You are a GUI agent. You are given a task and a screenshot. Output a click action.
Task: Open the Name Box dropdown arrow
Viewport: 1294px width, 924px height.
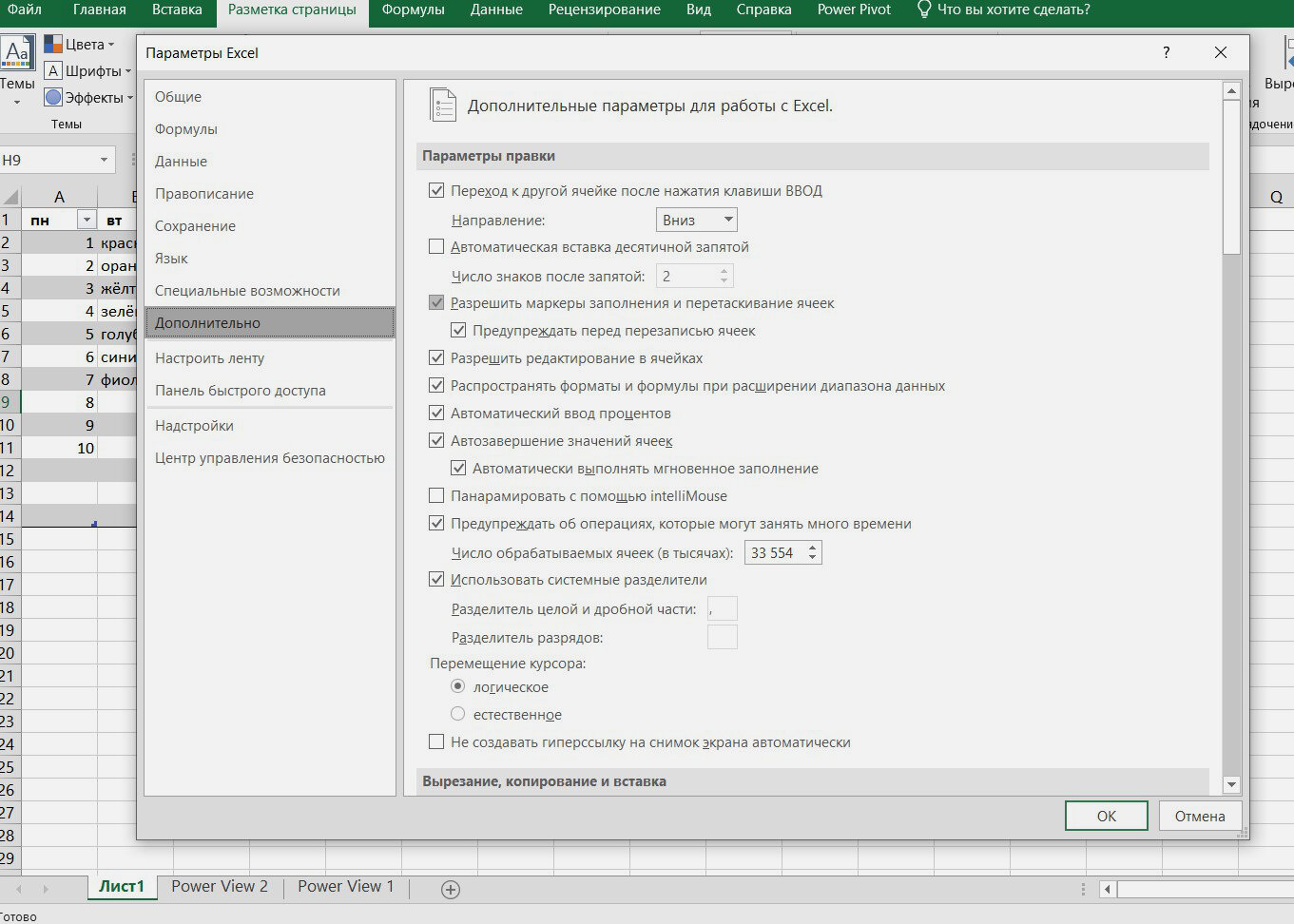pos(104,160)
